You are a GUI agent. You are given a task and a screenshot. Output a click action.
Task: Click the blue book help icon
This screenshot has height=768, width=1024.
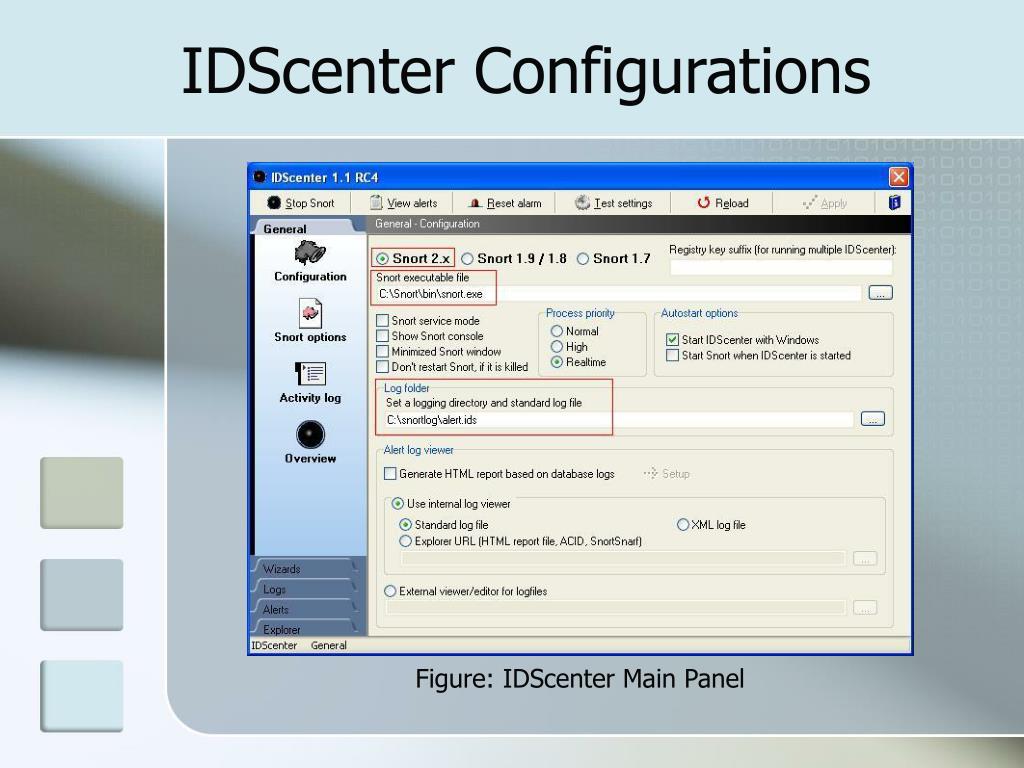click(x=895, y=202)
